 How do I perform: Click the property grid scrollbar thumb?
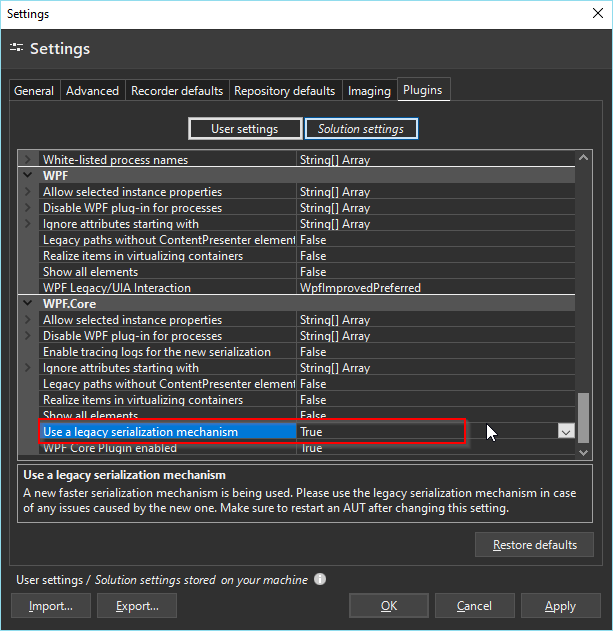(x=584, y=418)
